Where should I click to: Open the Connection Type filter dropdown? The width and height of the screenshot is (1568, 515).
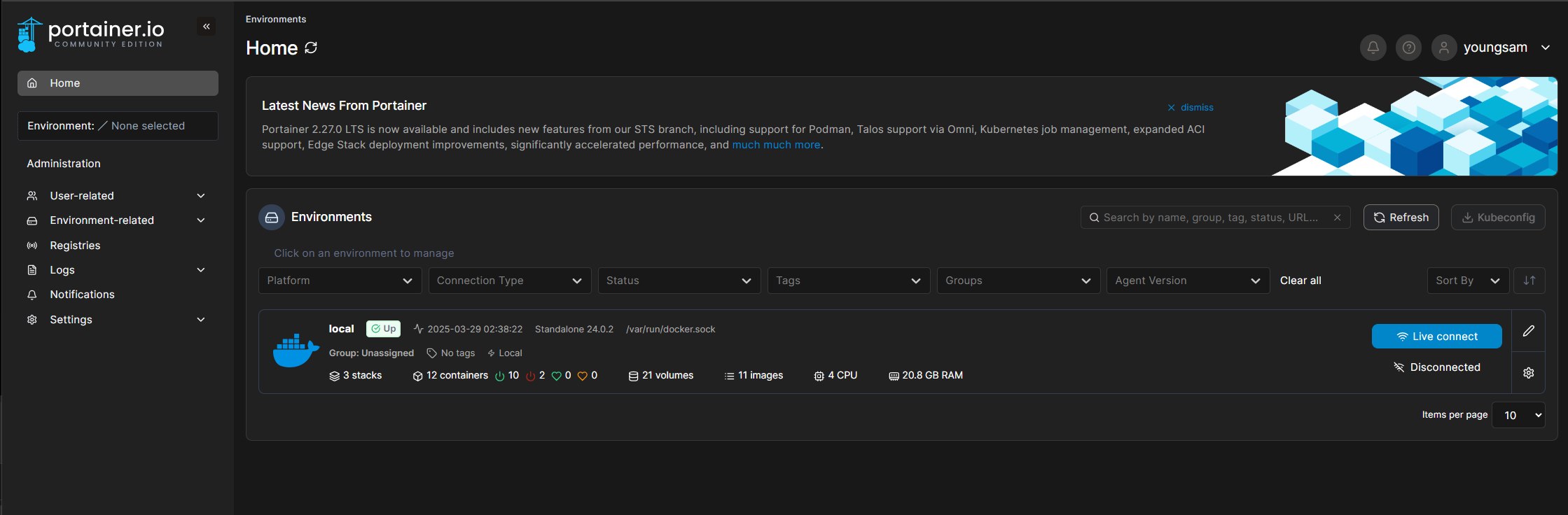tap(510, 281)
